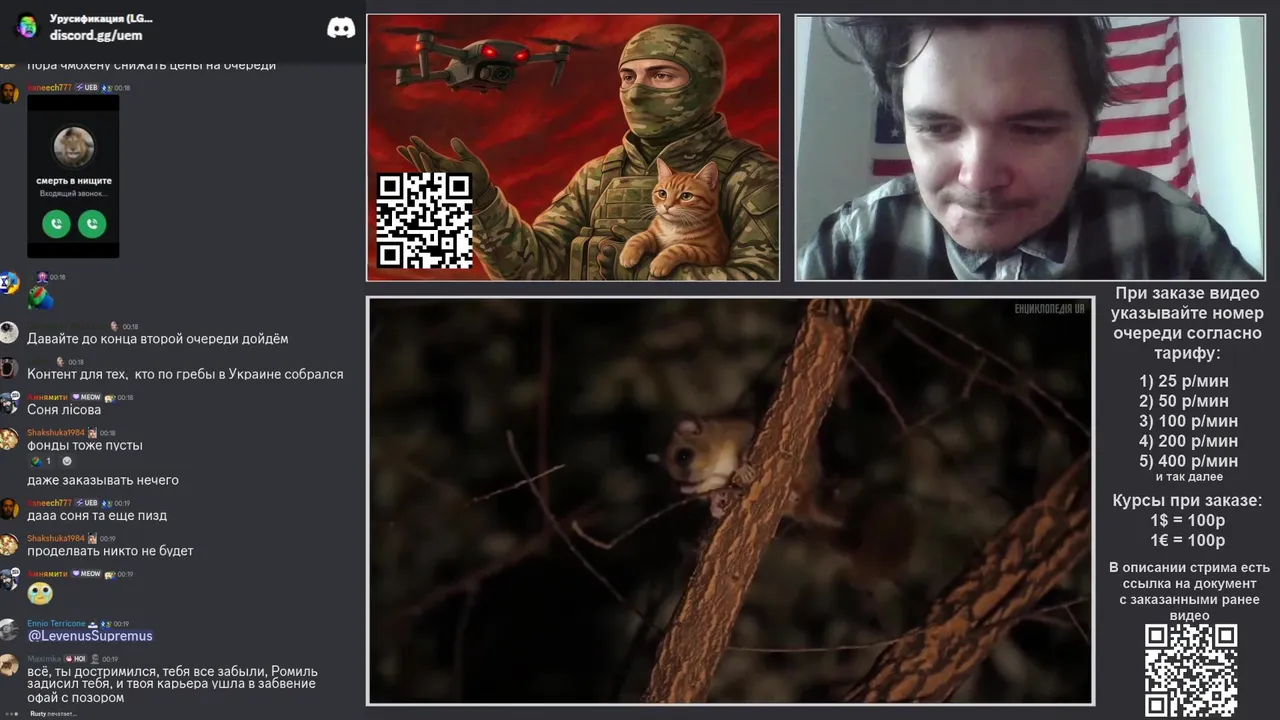The height and width of the screenshot is (720, 1280).
Task: Click the '1€ = 100р' exchange rate
Action: coord(1187,541)
